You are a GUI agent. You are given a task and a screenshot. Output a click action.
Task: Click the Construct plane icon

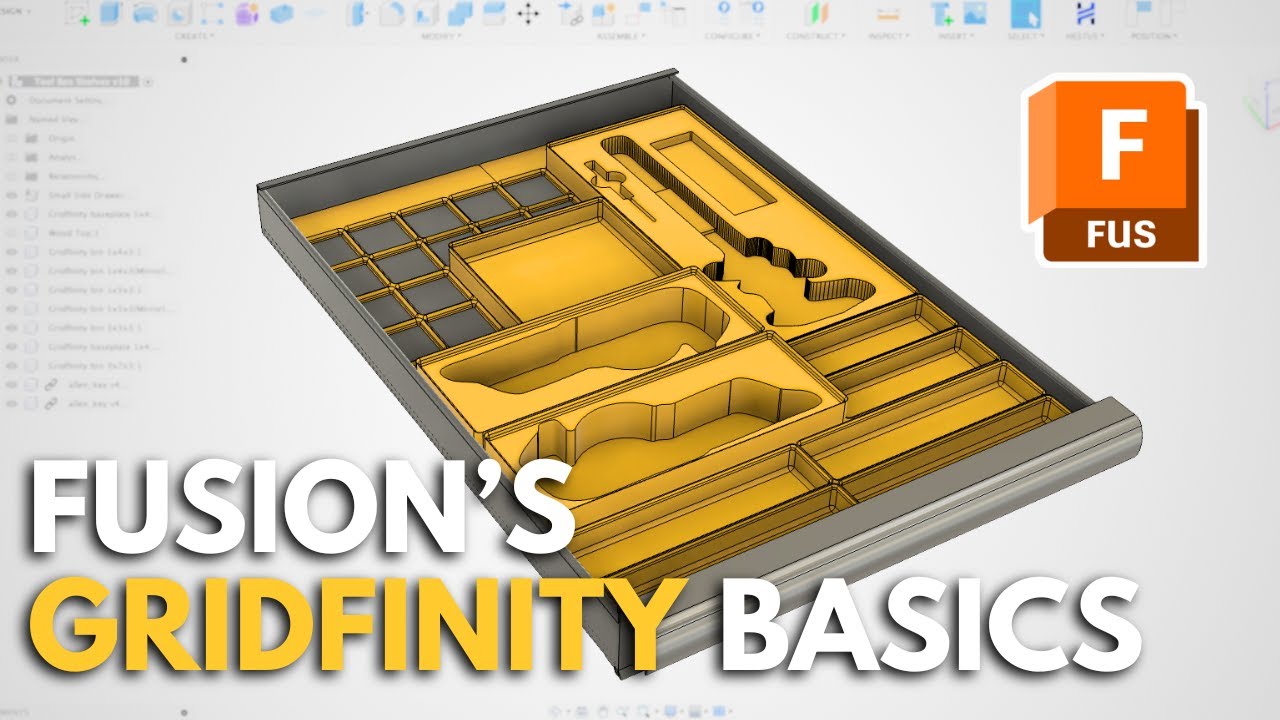coord(818,13)
